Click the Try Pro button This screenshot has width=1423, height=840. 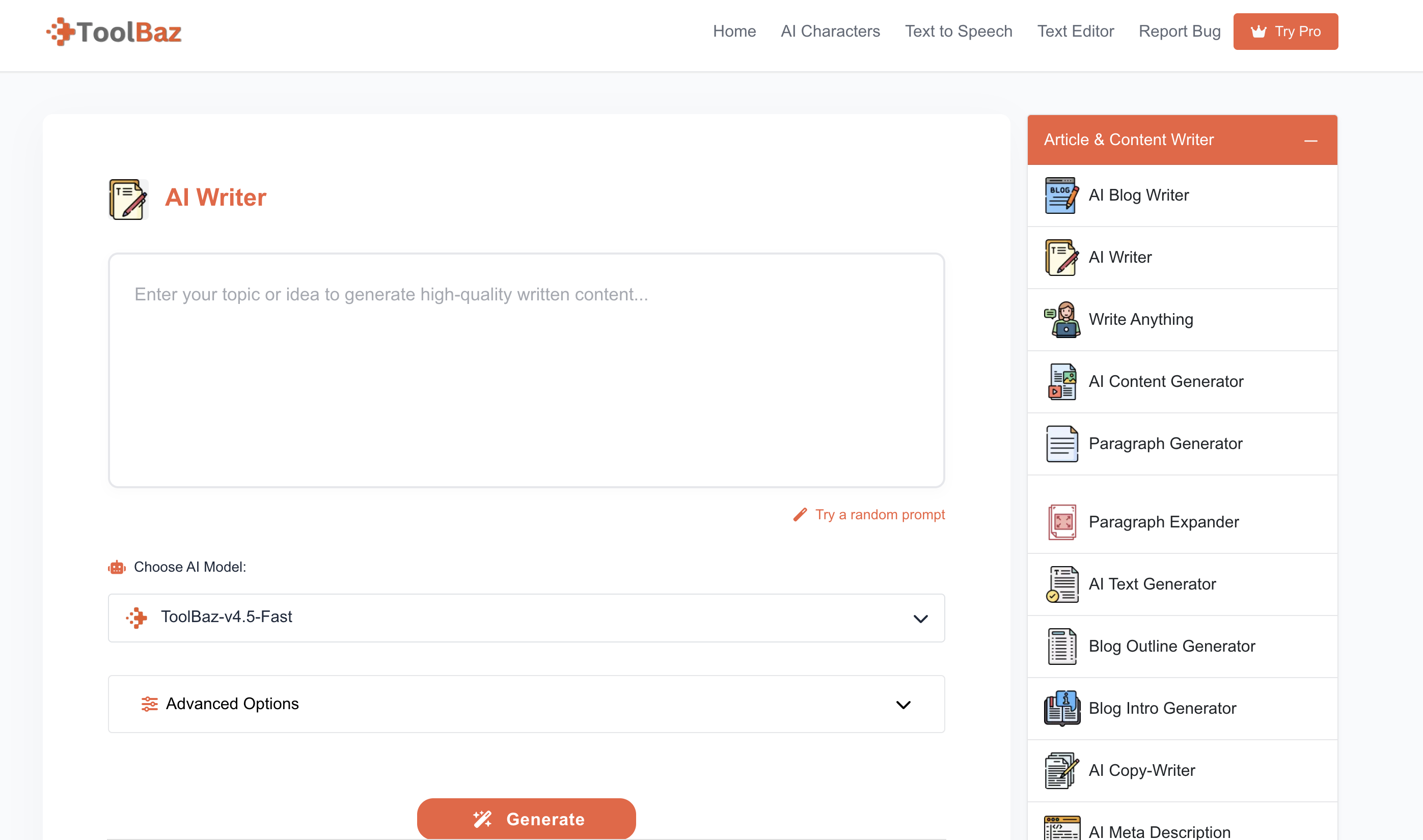pyautogui.click(x=1285, y=32)
